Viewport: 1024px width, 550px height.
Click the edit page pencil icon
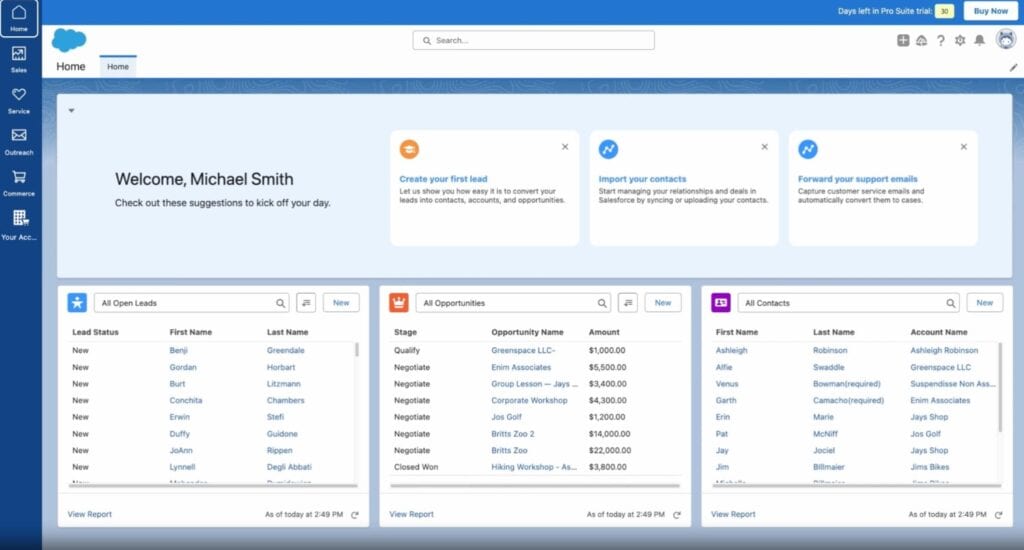(x=1013, y=67)
